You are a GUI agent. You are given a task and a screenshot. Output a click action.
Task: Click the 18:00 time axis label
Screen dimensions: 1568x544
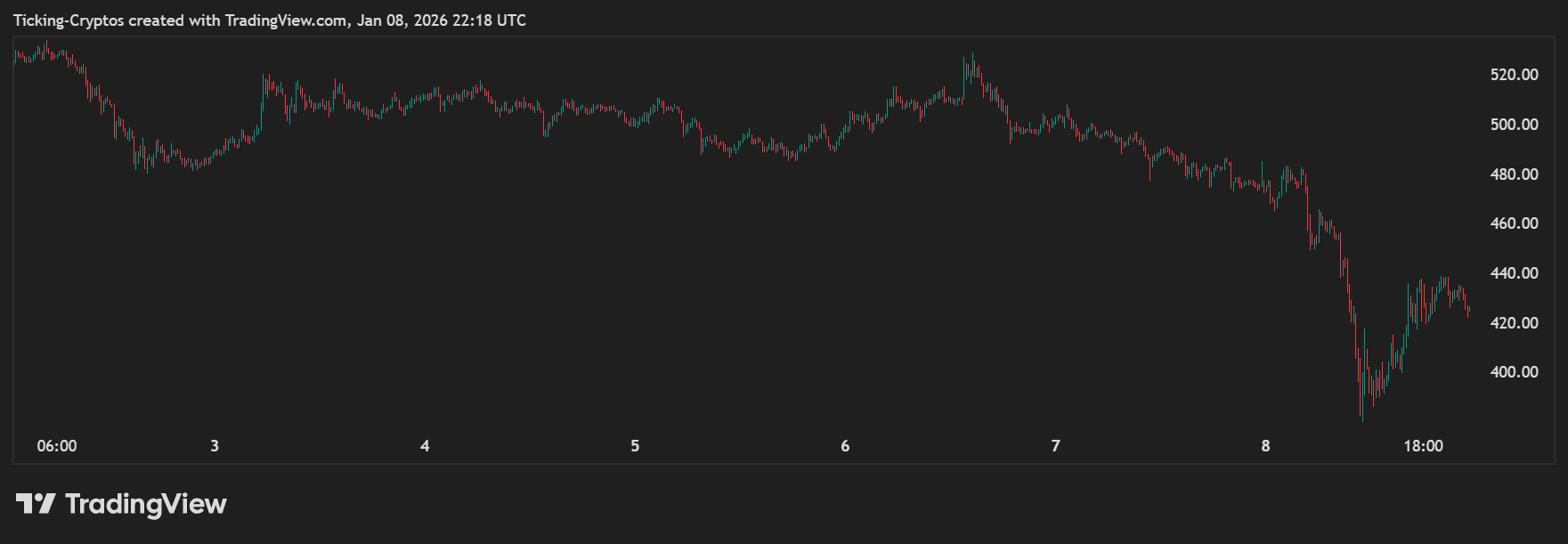(1423, 446)
